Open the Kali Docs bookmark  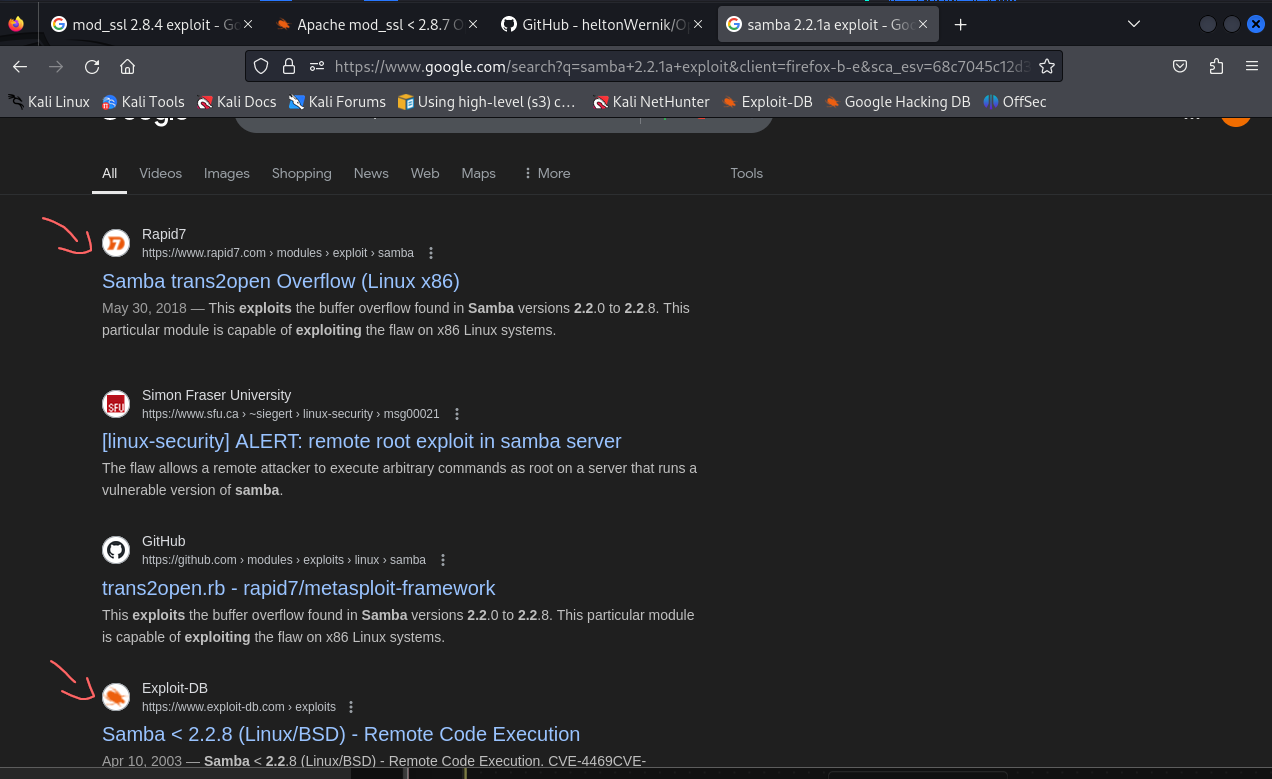click(237, 101)
